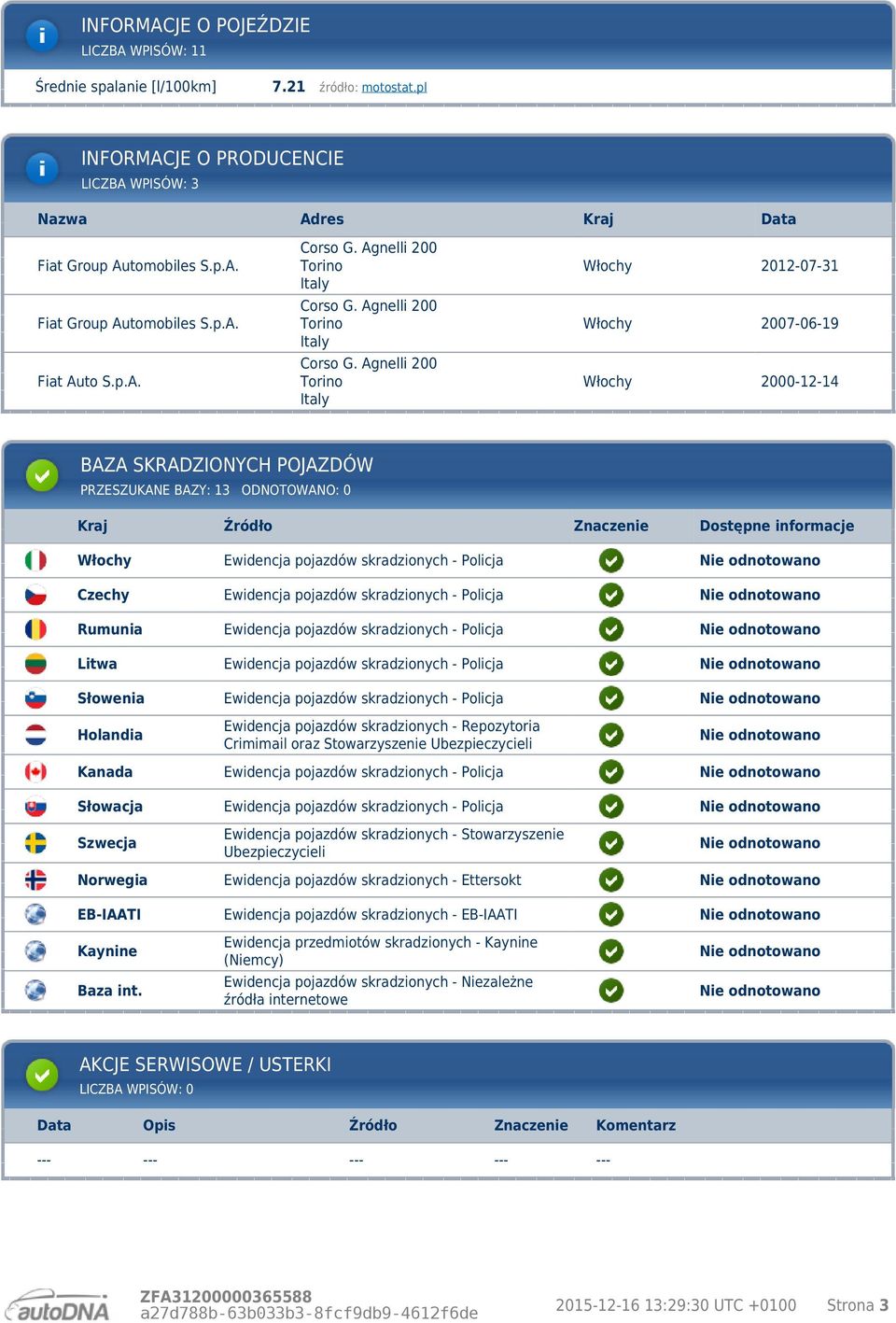The width and height of the screenshot is (896, 1323).
Task: Click the check mark in Rumunia row
Action: click(x=611, y=629)
